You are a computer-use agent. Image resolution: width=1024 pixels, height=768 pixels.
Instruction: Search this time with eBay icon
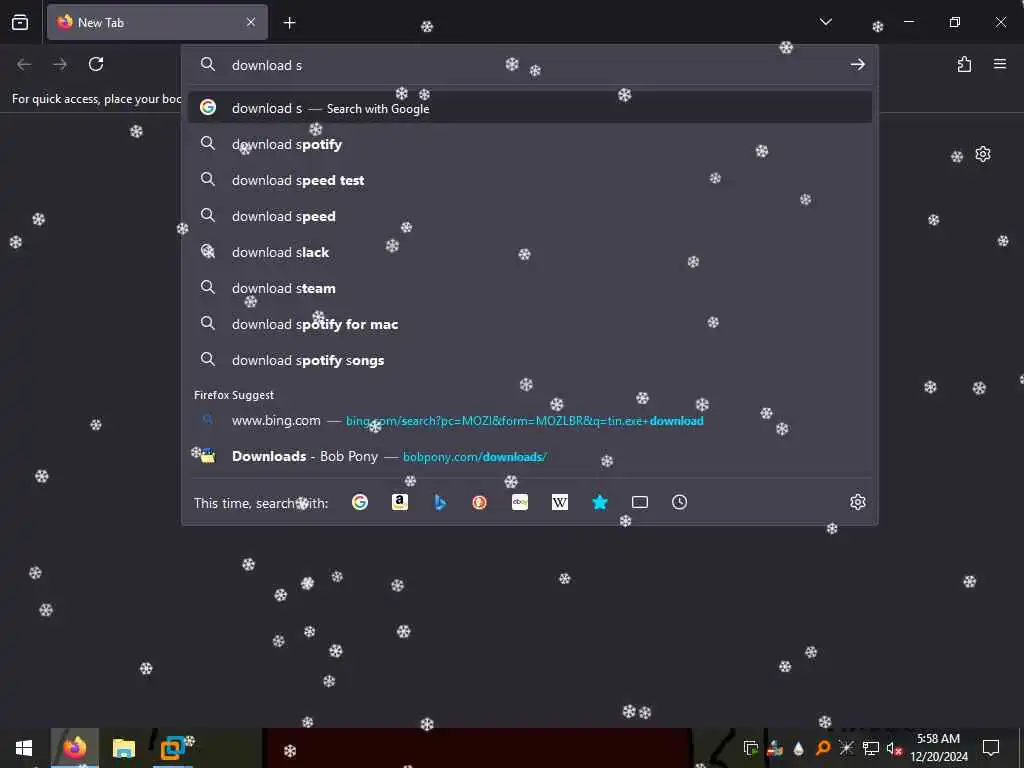(520, 502)
